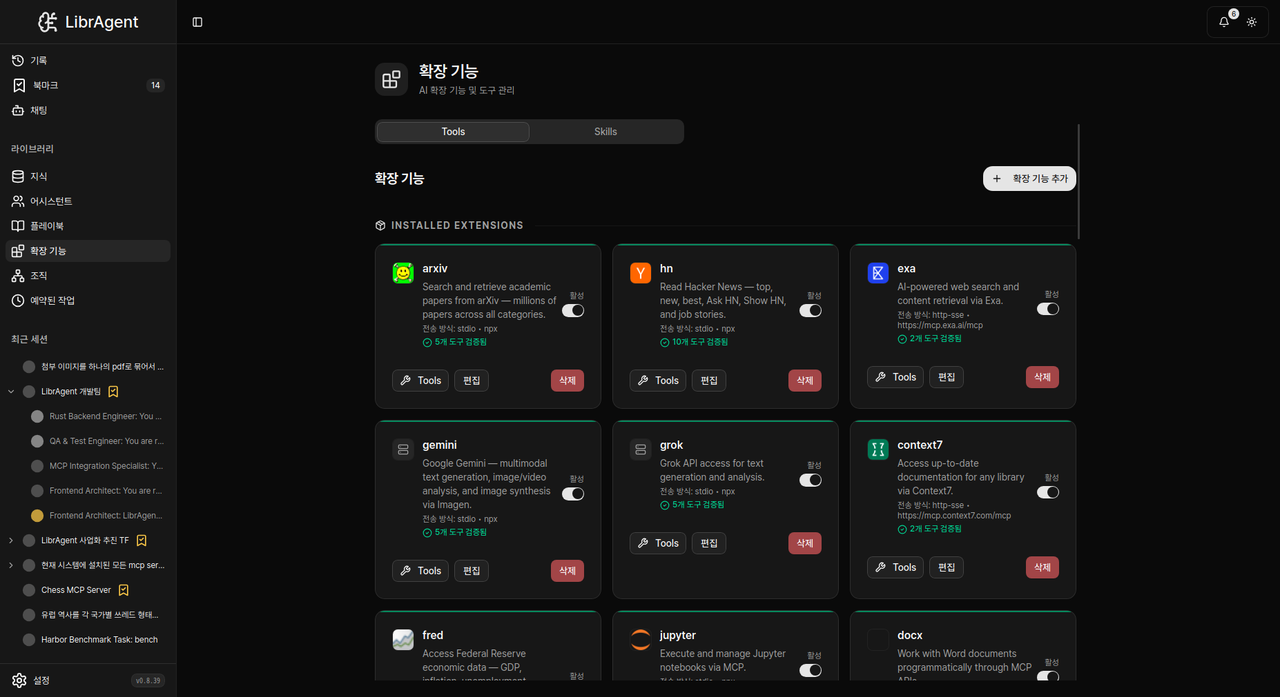Click the grok extension icon

[x=640, y=450]
